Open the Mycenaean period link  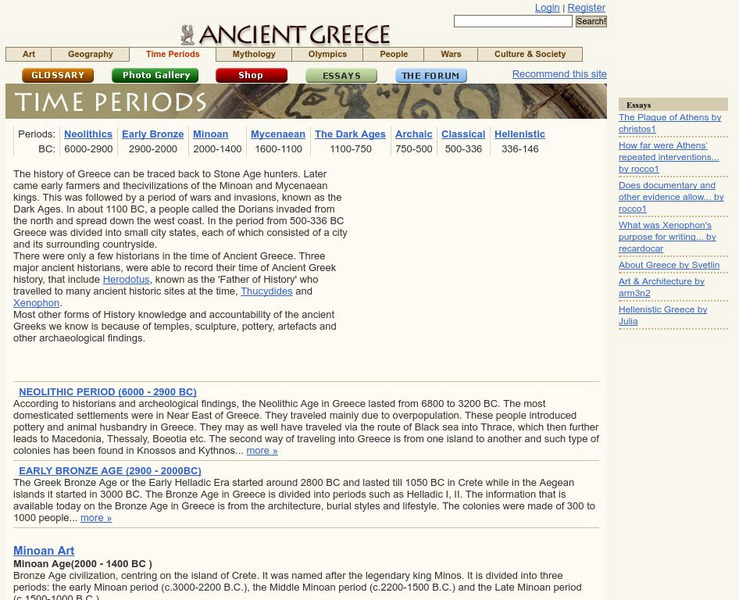(278, 134)
